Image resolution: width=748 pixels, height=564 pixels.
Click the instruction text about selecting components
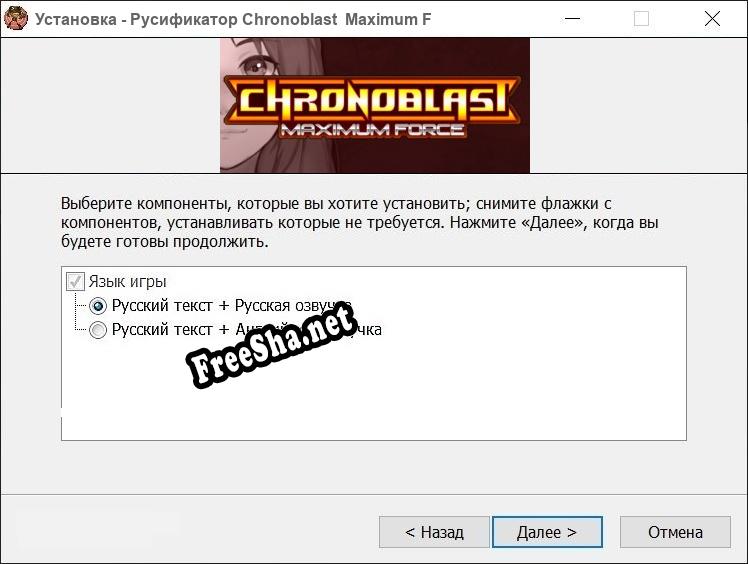[x=360, y=222]
